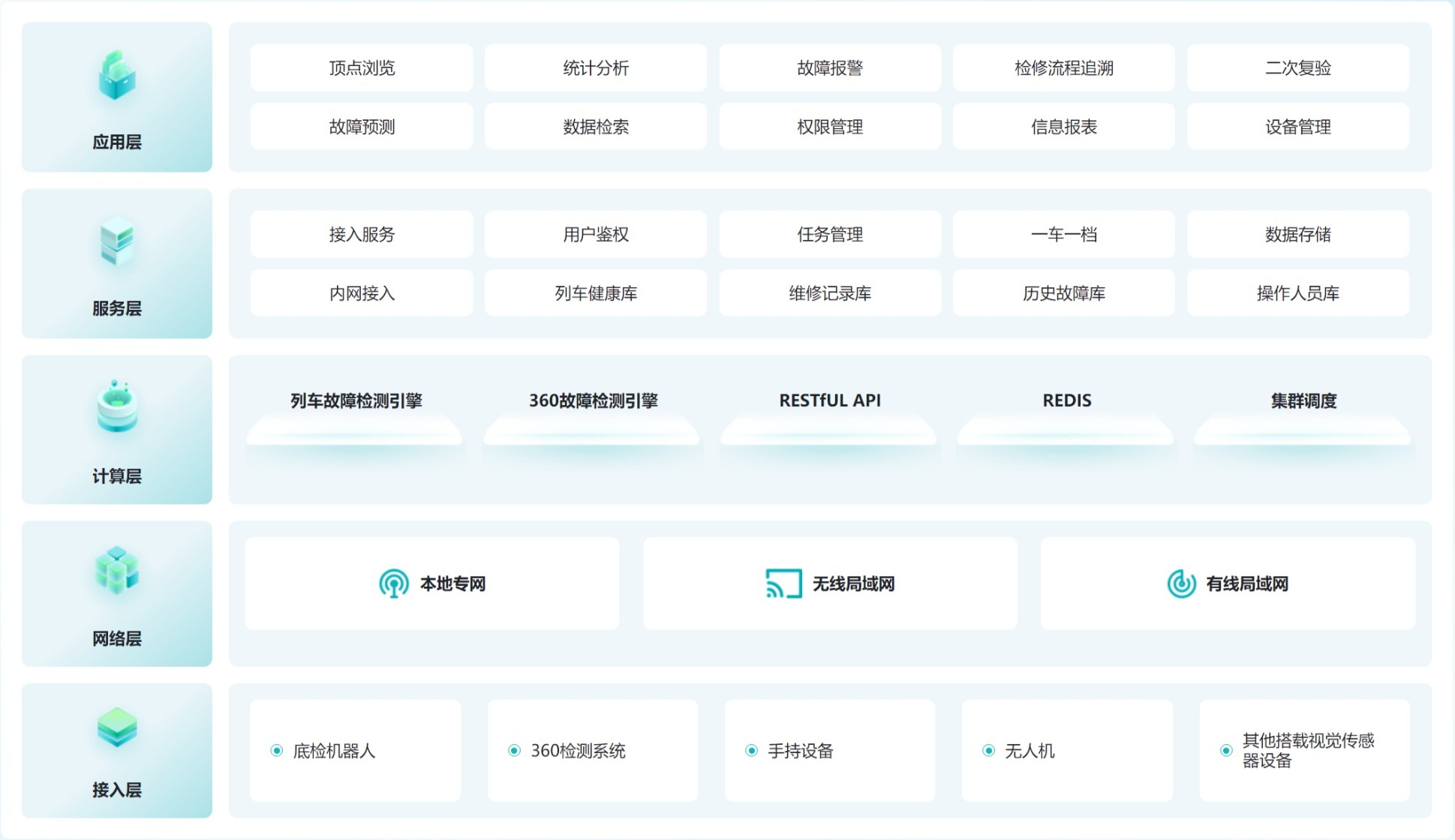Screen dimensions: 1455x840
Task: Click the 接入层 green layers icon
Action: tap(117, 727)
